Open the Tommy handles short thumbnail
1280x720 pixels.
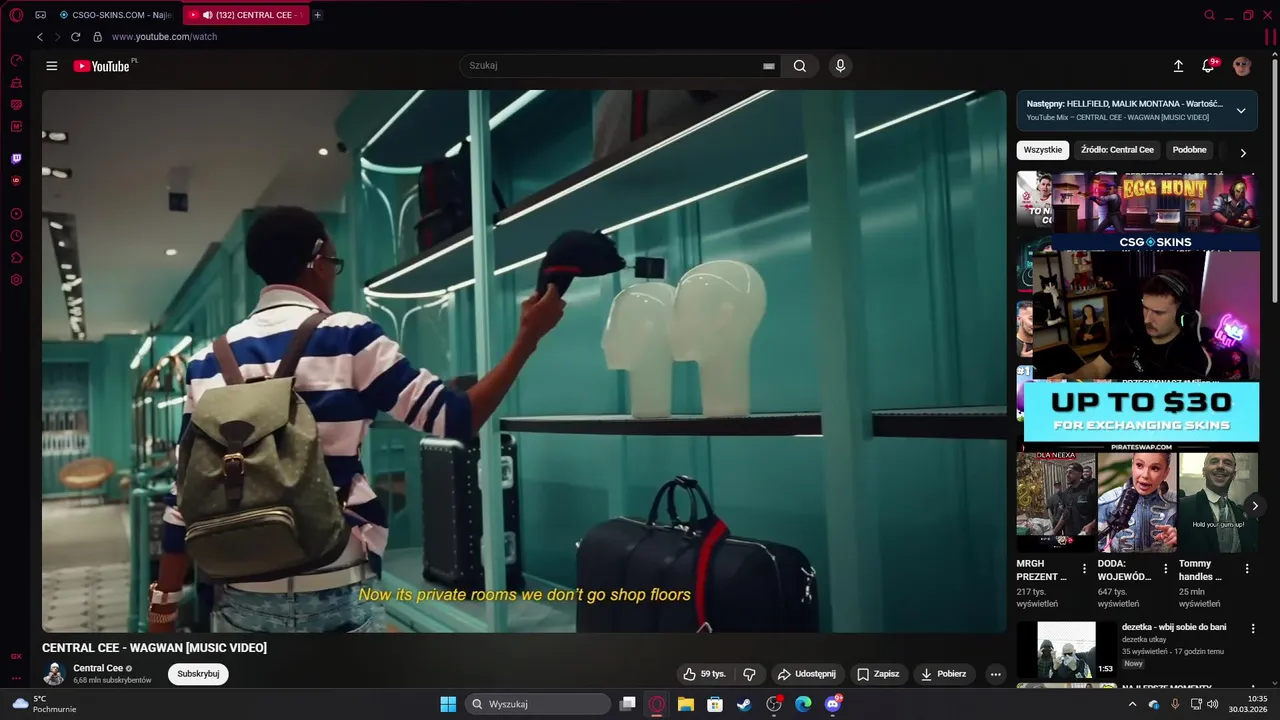[1218, 502]
